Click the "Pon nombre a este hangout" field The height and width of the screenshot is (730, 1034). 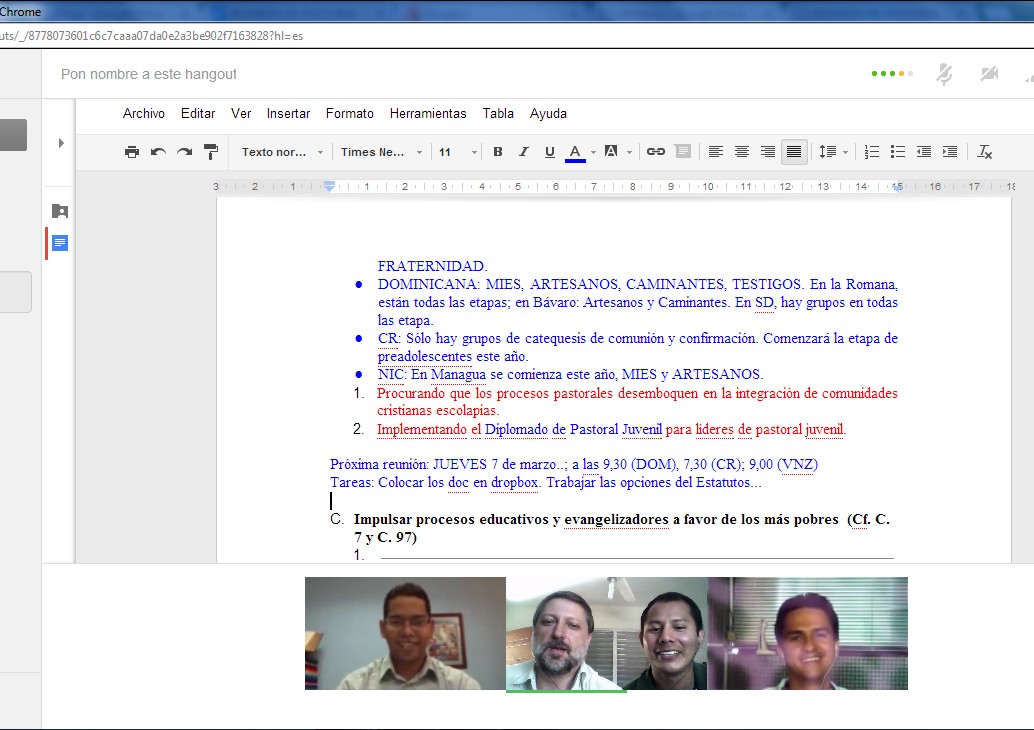click(149, 74)
